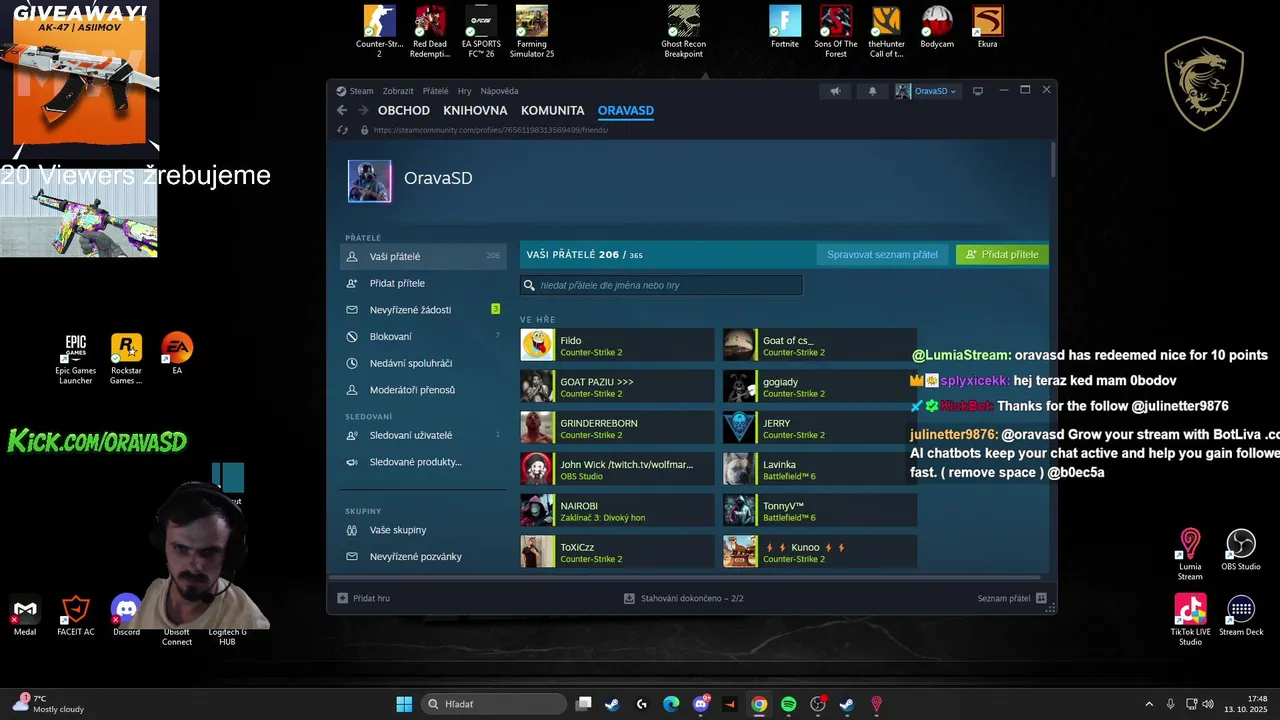
Task: Open the Zobrazit menu
Action: click(398, 91)
